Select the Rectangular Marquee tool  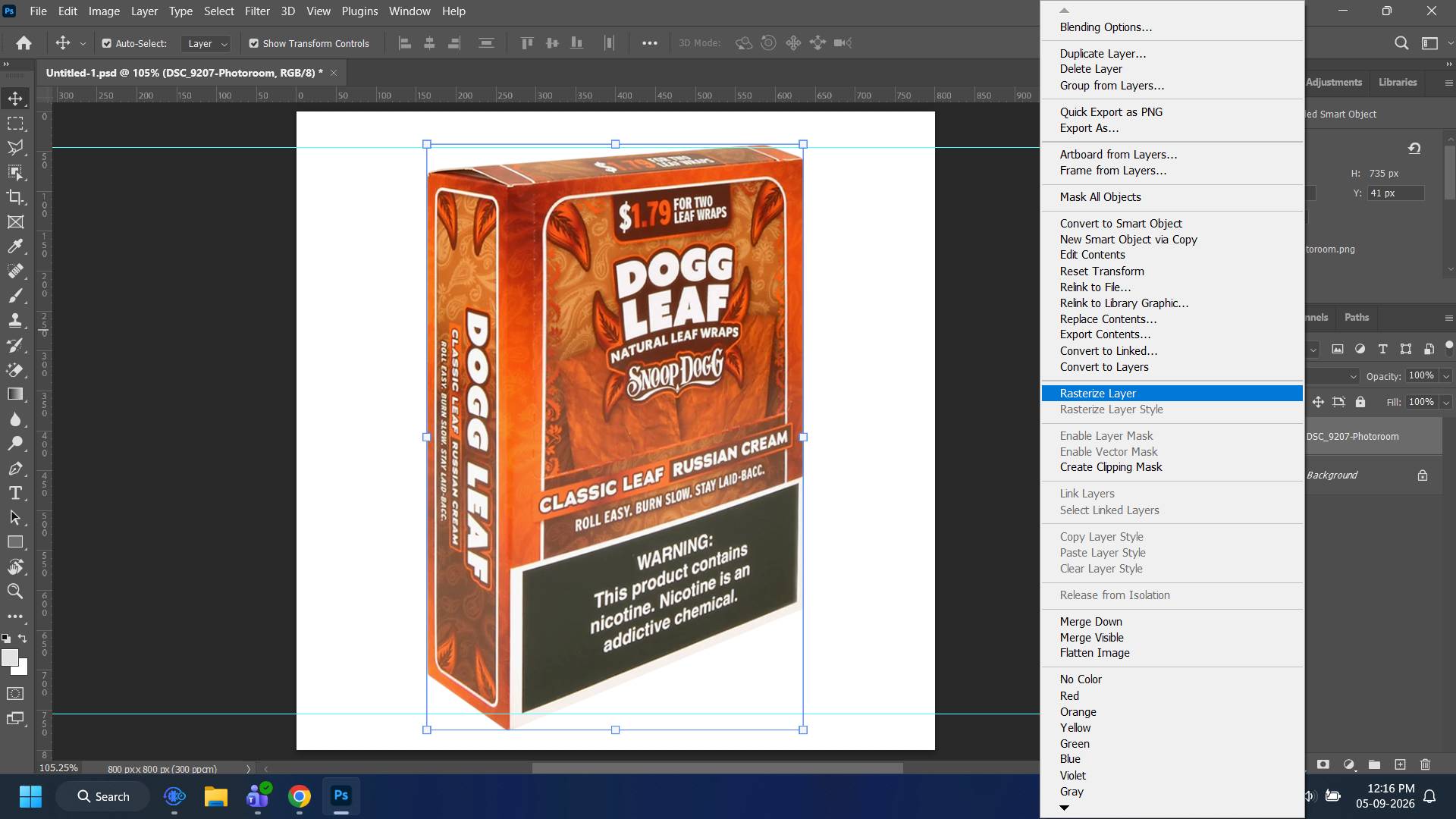15,123
